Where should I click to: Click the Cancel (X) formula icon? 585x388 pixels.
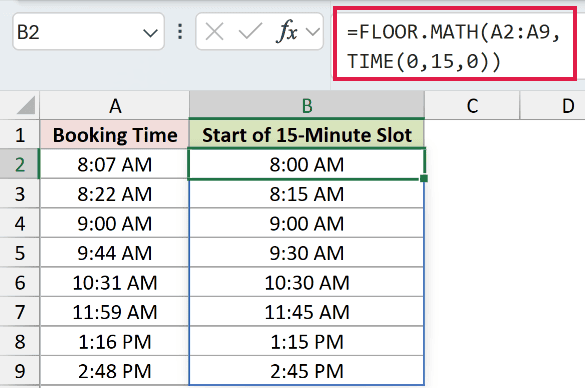[215, 32]
